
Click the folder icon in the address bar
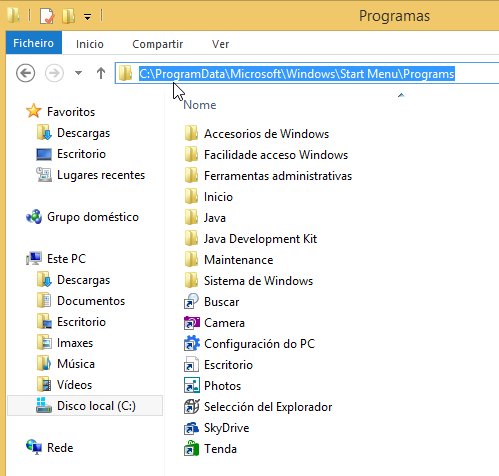click(125, 73)
